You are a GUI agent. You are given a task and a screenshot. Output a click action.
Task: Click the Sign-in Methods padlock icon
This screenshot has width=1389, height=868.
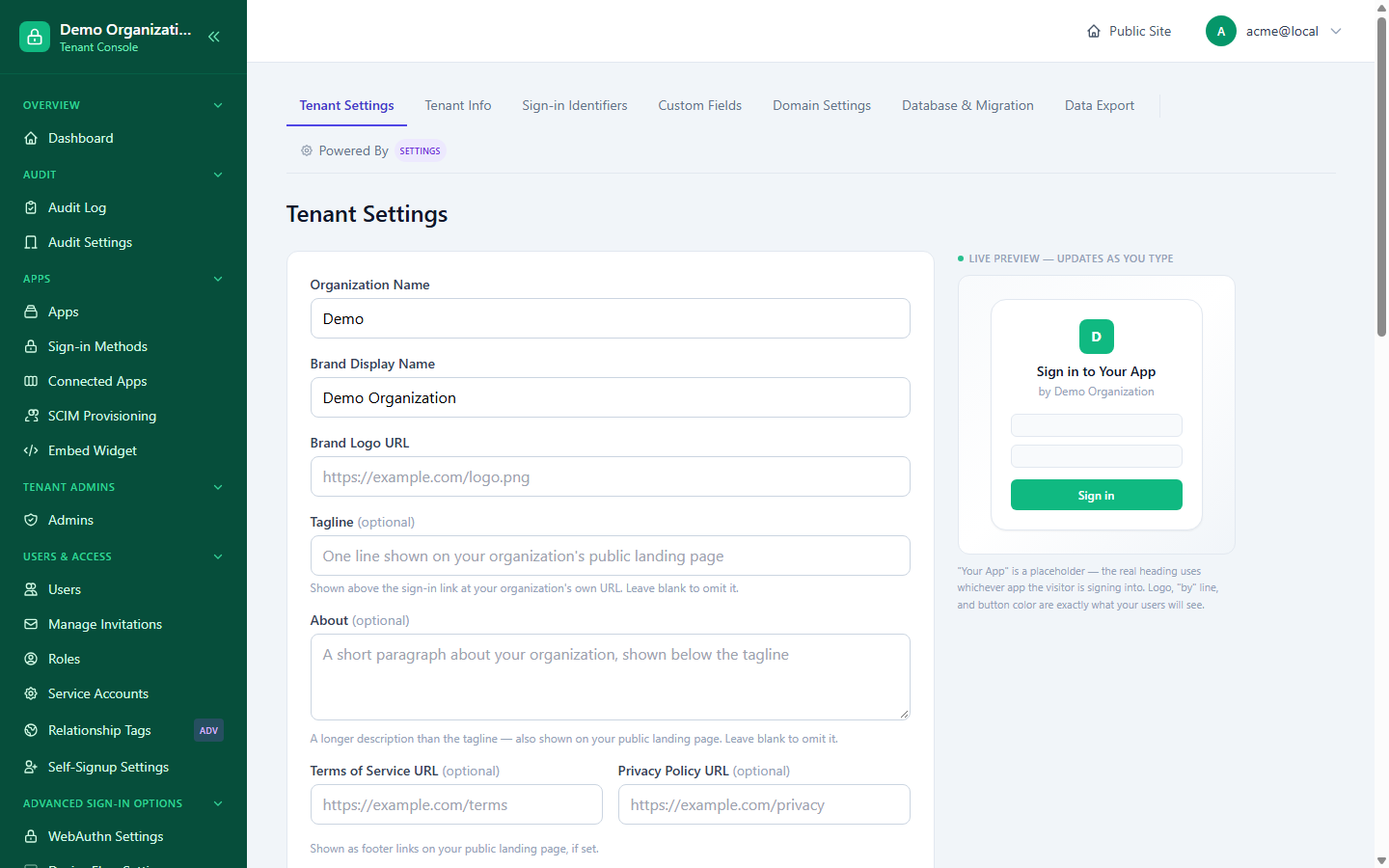pyautogui.click(x=31, y=346)
